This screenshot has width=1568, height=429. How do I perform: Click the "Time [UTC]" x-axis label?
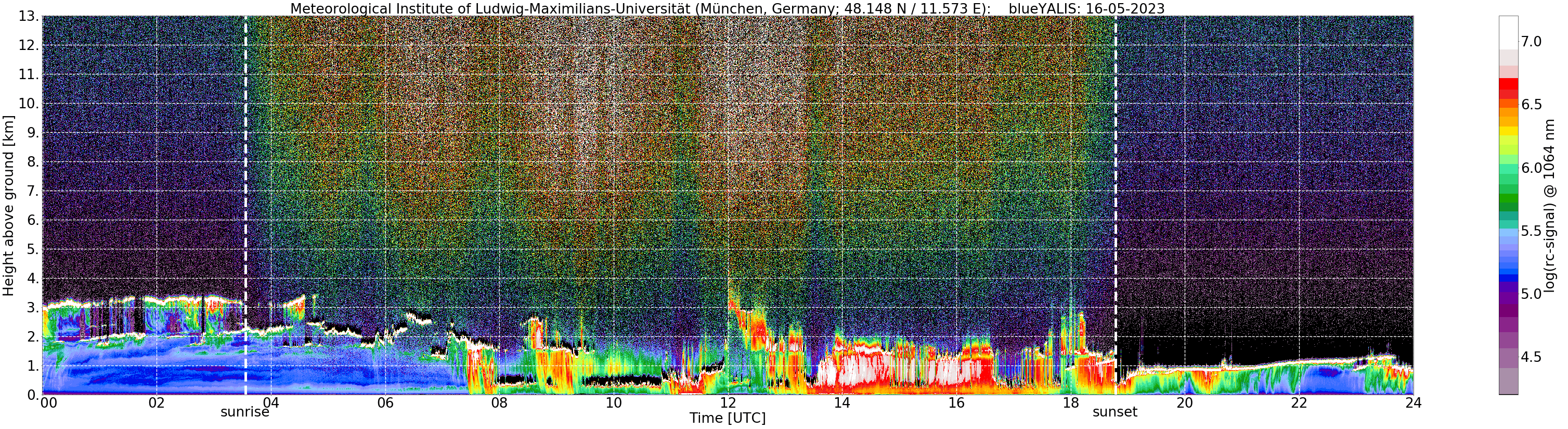[x=728, y=419]
